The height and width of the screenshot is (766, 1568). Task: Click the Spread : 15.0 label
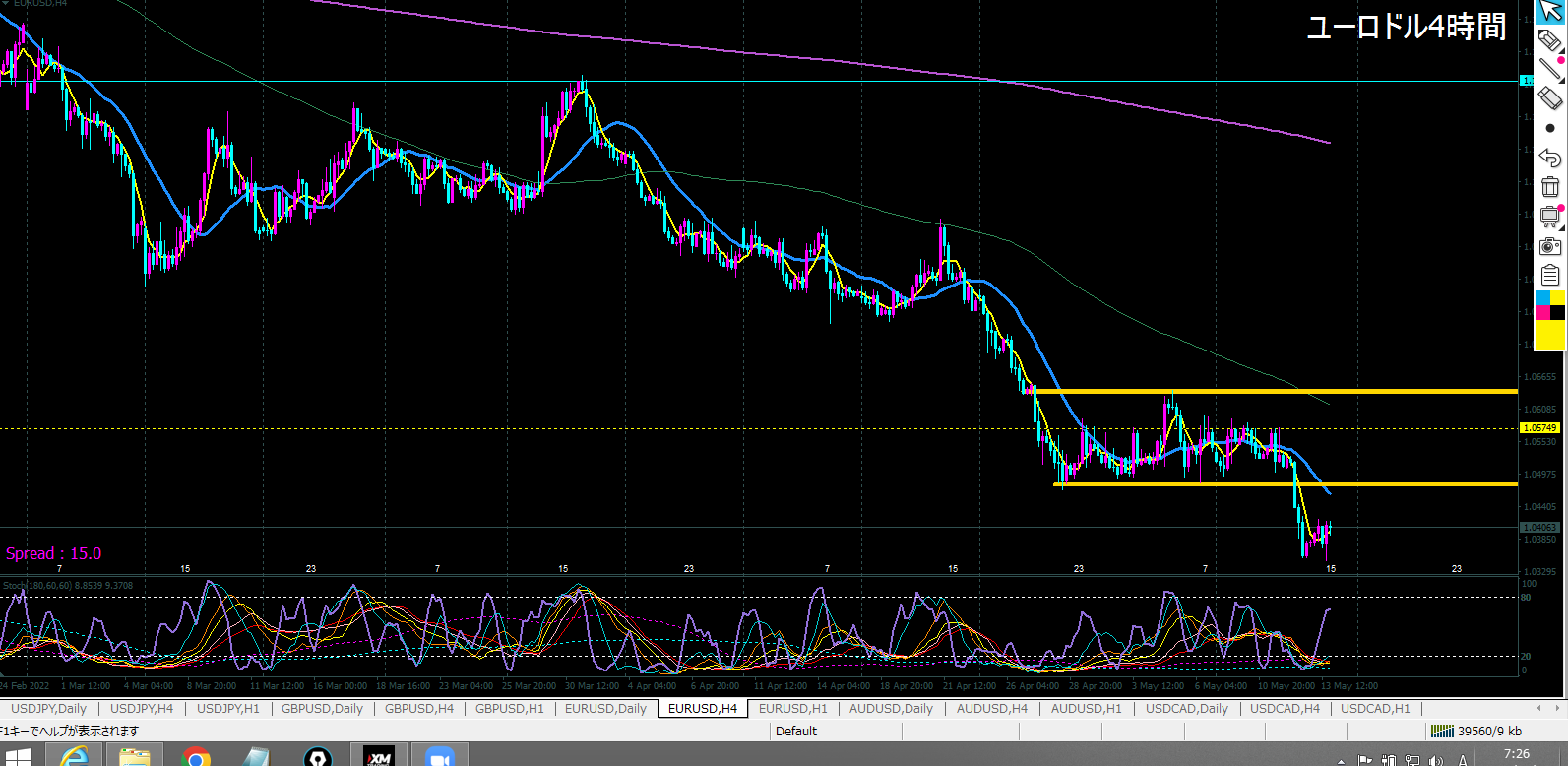(53, 553)
